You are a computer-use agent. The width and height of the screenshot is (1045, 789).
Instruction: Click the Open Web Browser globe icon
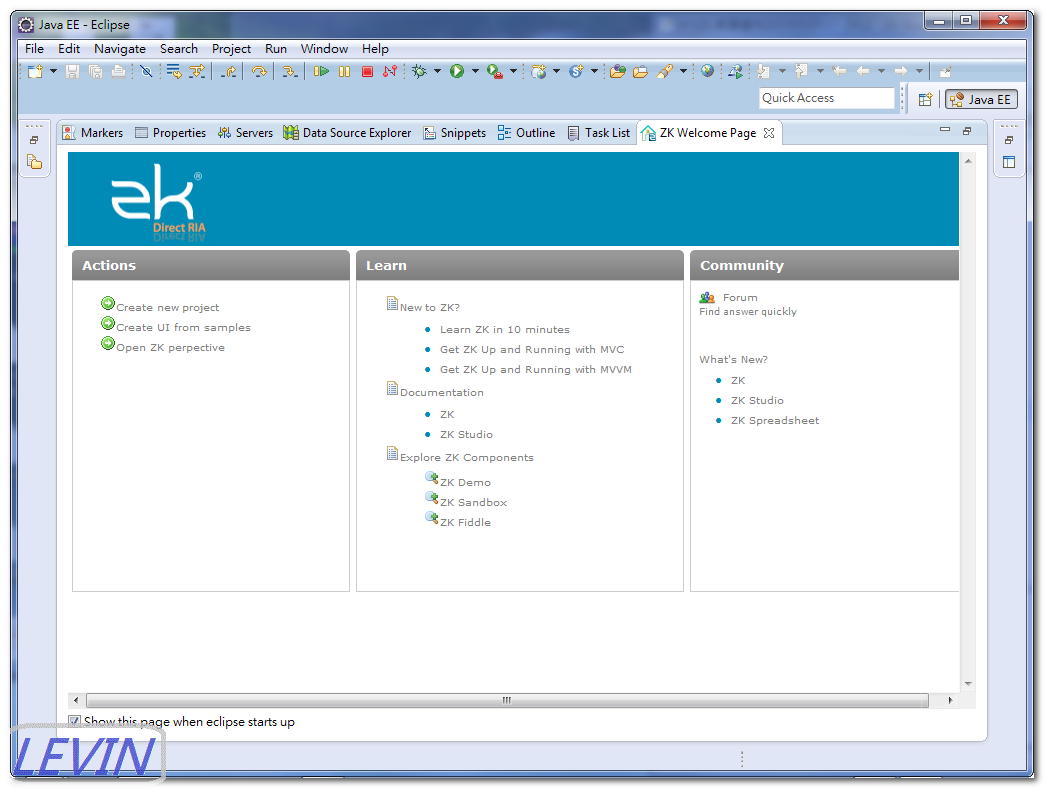(x=707, y=71)
